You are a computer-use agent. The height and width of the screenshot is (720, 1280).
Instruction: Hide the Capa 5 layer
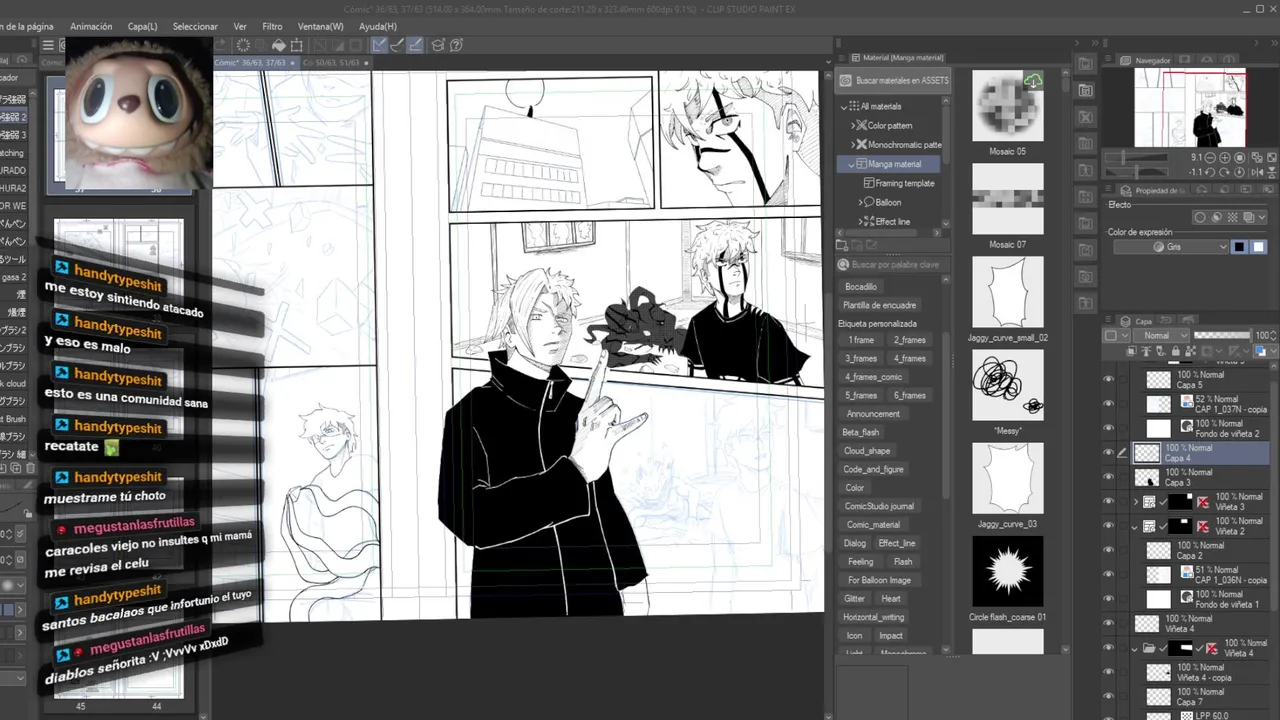[x=1108, y=380]
